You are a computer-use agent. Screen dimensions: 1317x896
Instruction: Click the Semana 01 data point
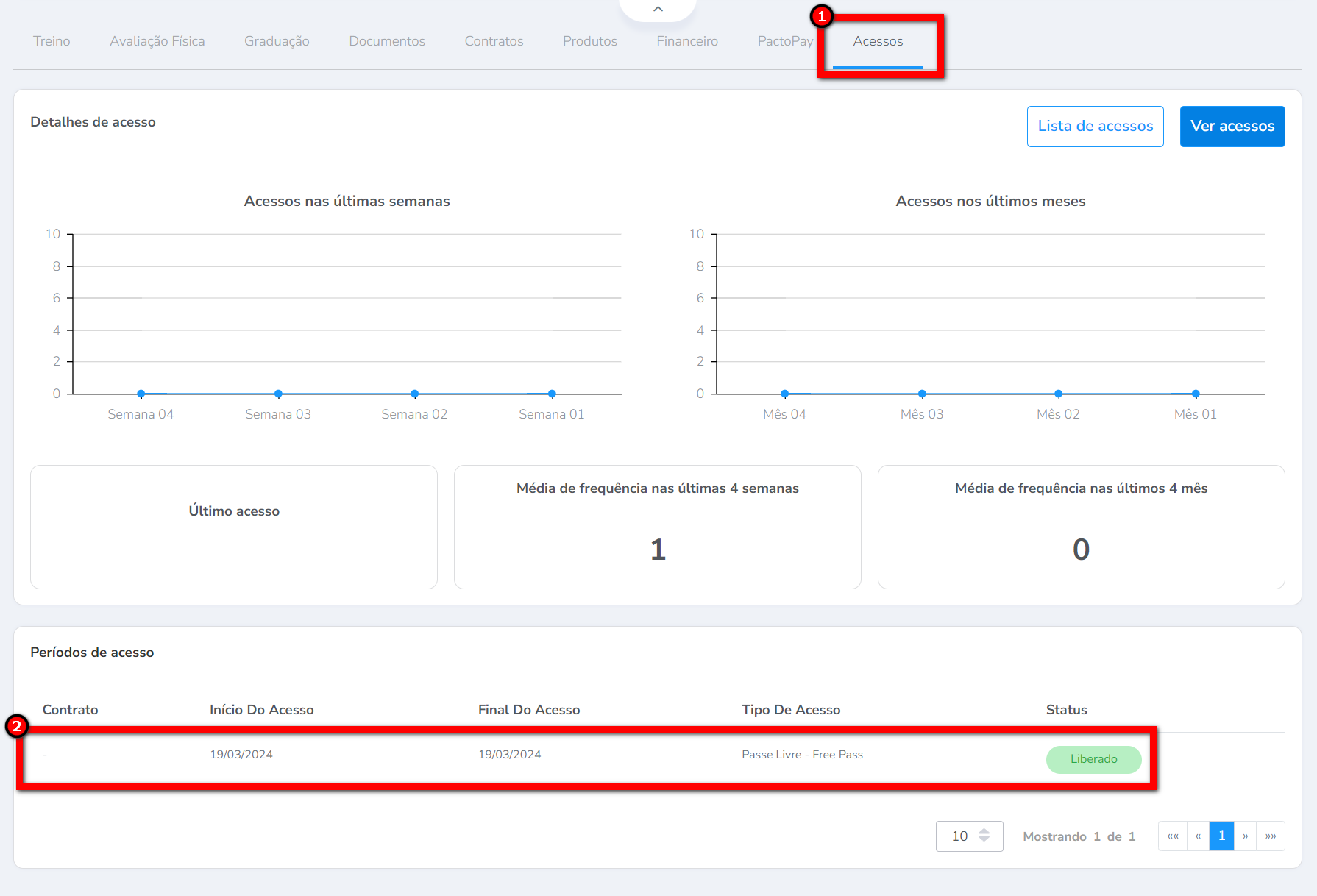tap(552, 394)
